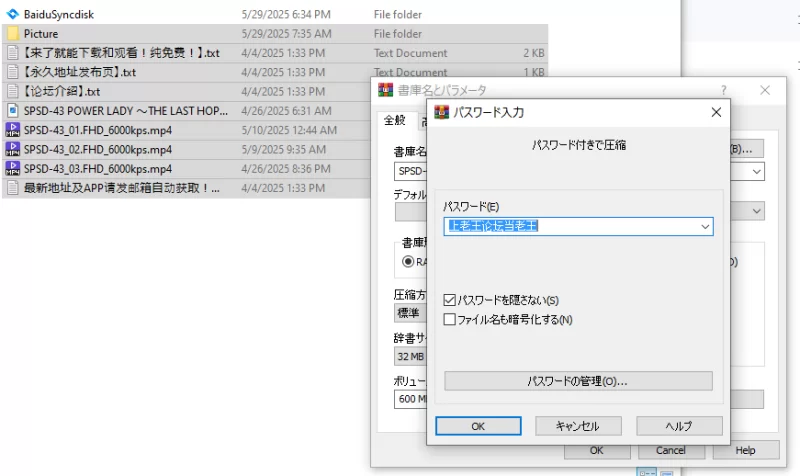This screenshot has height=476, width=800.
Task: Click video icon of SPSD-43_01.FHD_6000kps.mp4
Action: (x=13, y=130)
